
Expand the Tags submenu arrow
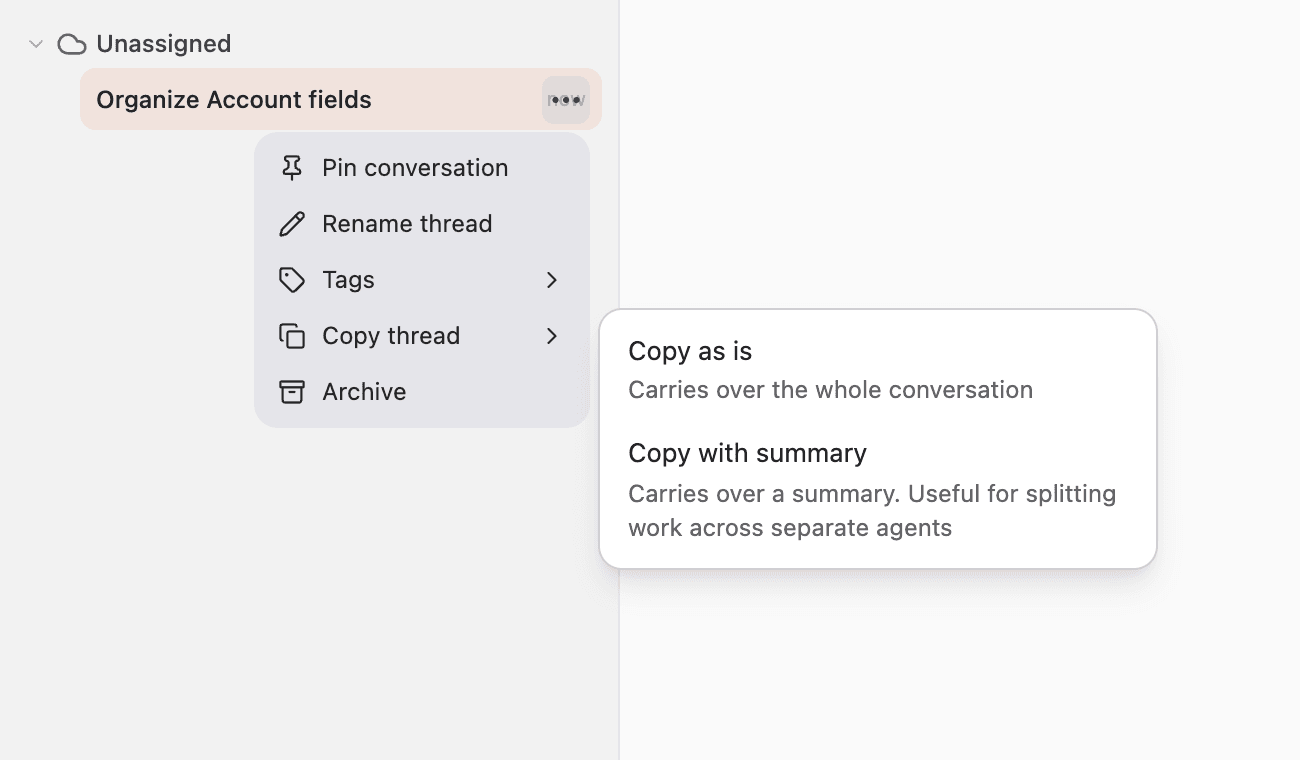click(552, 280)
